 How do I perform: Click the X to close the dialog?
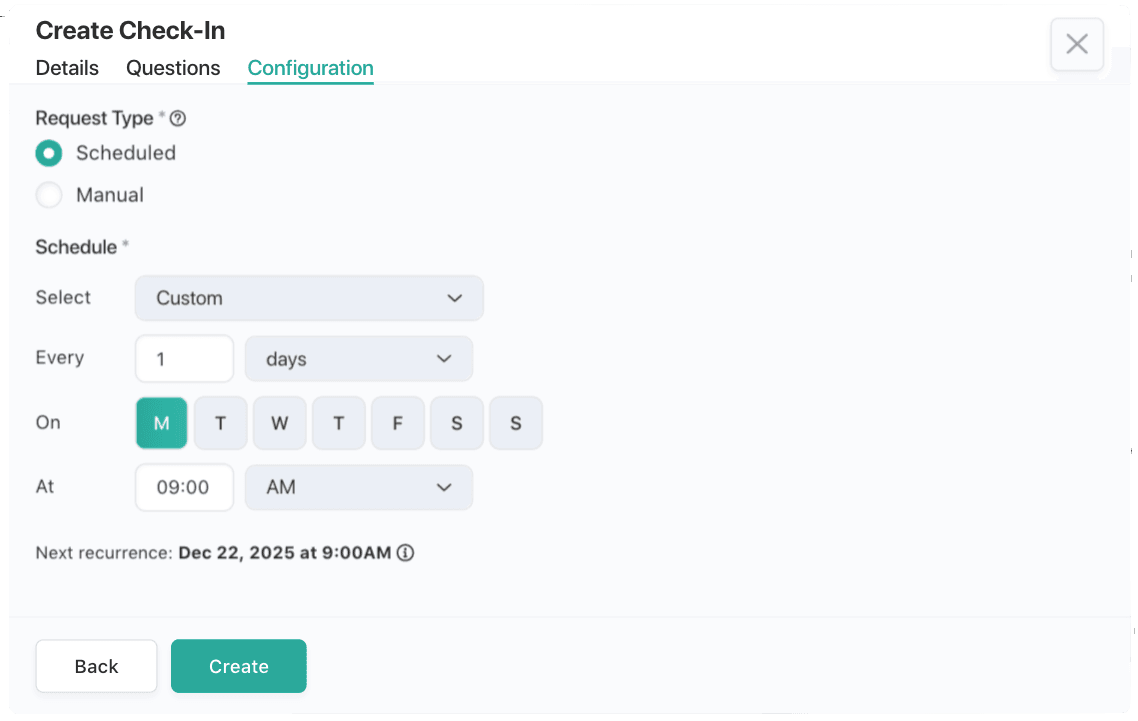(1077, 44)
